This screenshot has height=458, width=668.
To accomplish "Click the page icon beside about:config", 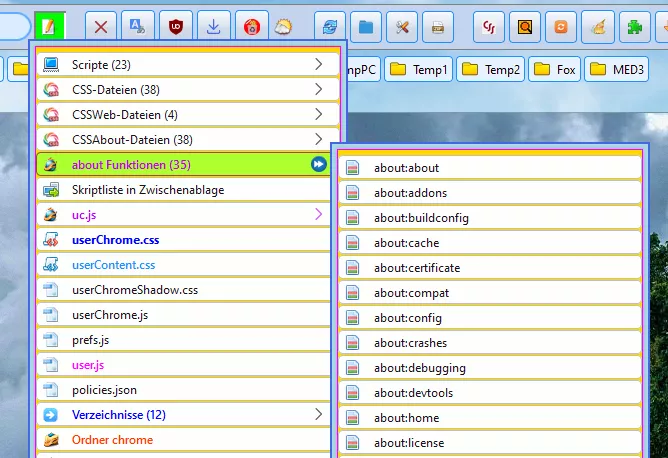I will (352, 318).
